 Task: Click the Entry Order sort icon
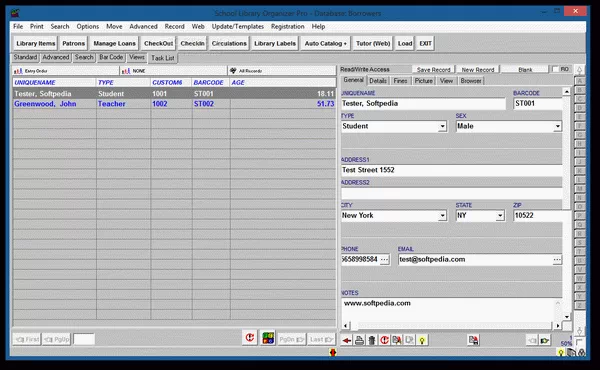pos(18,71)
